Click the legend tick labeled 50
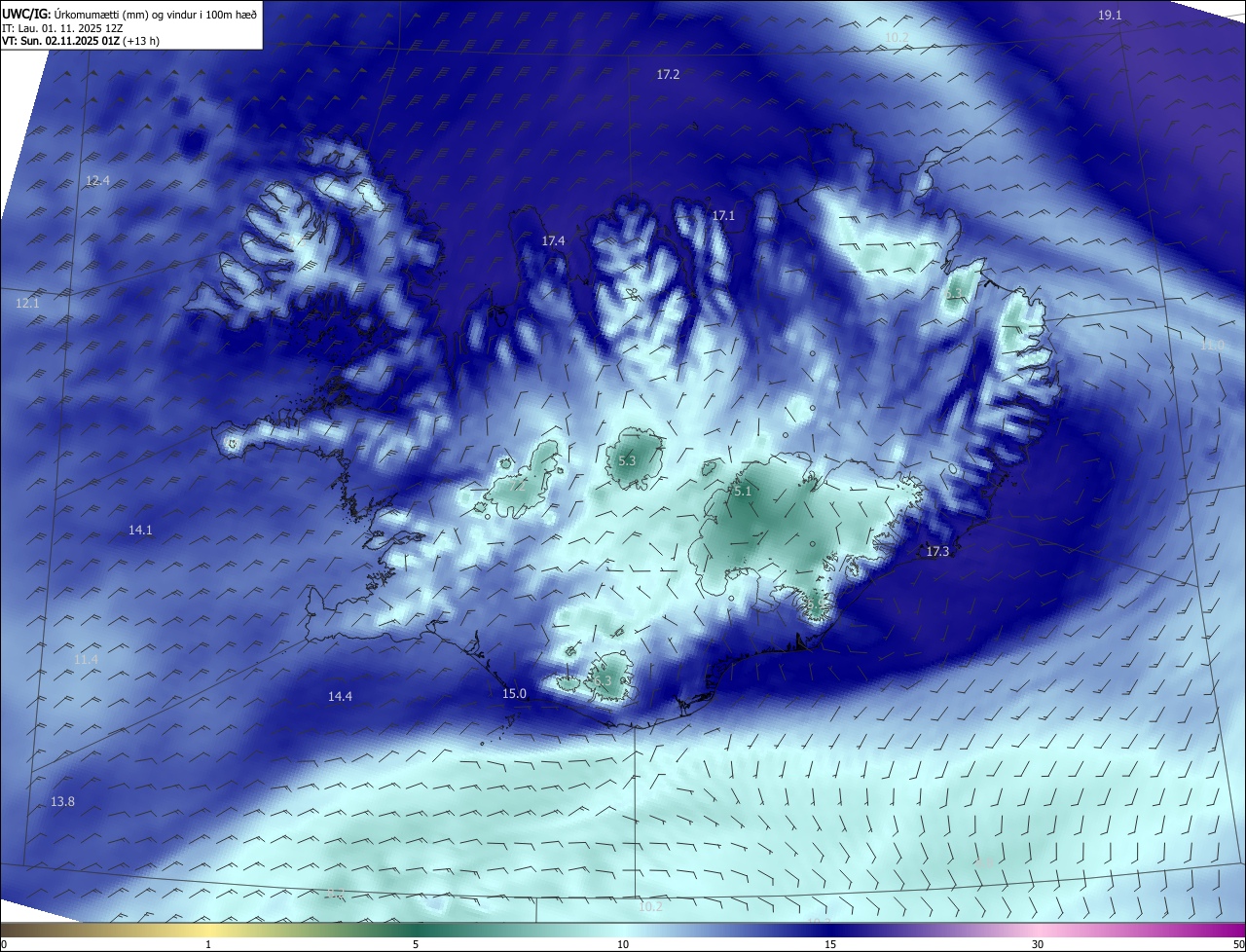Viewport: 1246px width, 952px height. [x=1238, y=945]
